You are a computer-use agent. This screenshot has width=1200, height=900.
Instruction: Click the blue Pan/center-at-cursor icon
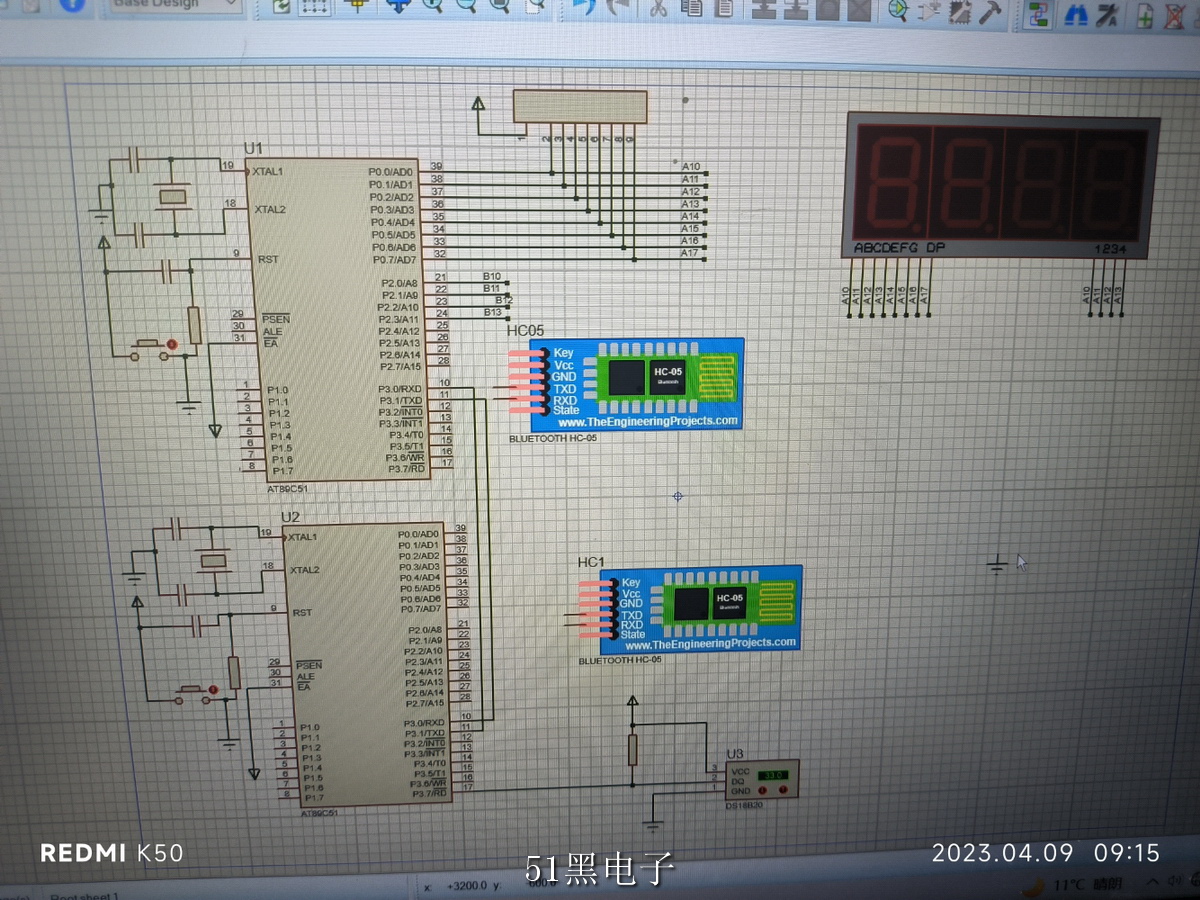tap(399, 6)
